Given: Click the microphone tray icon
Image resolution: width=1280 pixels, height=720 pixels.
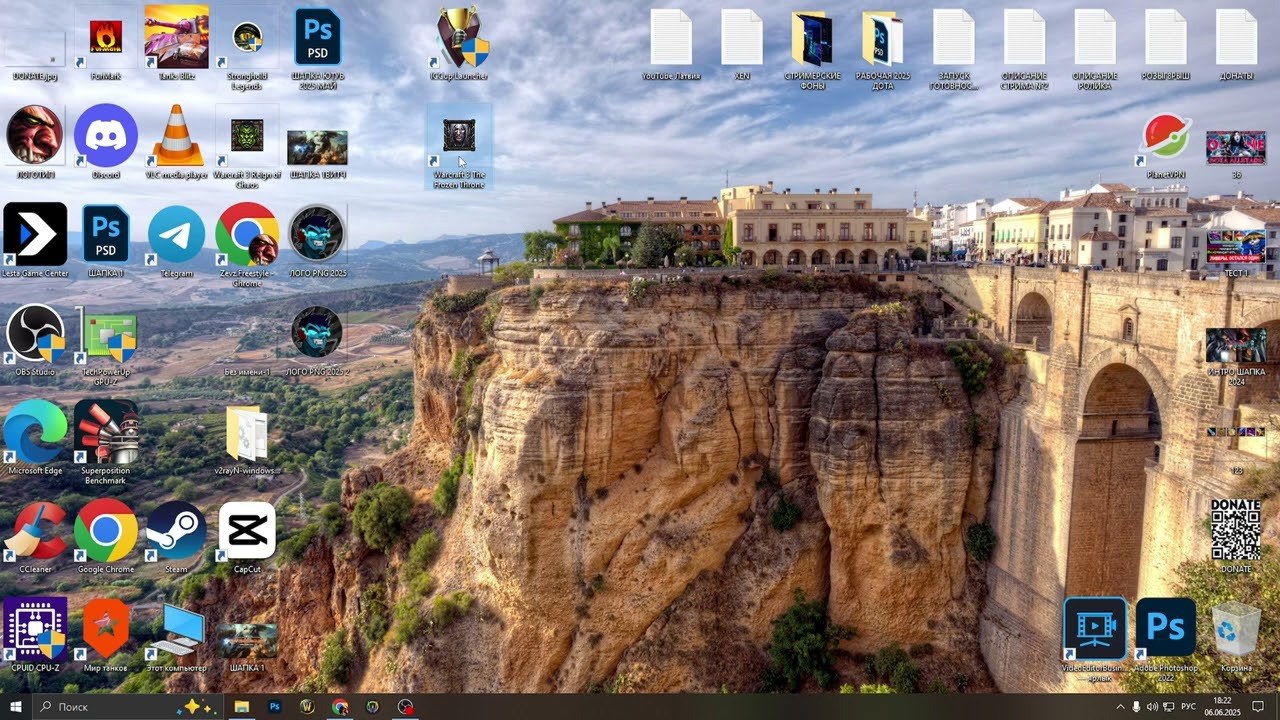Looking at the screenshot, I should pyautogui.click(x=1136, y=707).
